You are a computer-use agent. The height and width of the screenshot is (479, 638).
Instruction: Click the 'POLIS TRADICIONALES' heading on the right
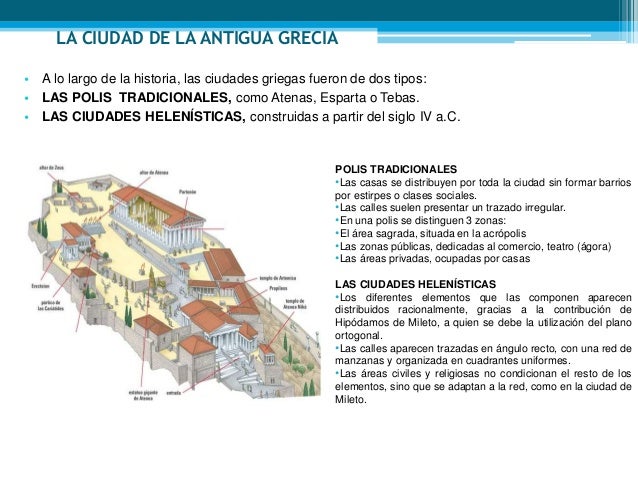[396, 169]
